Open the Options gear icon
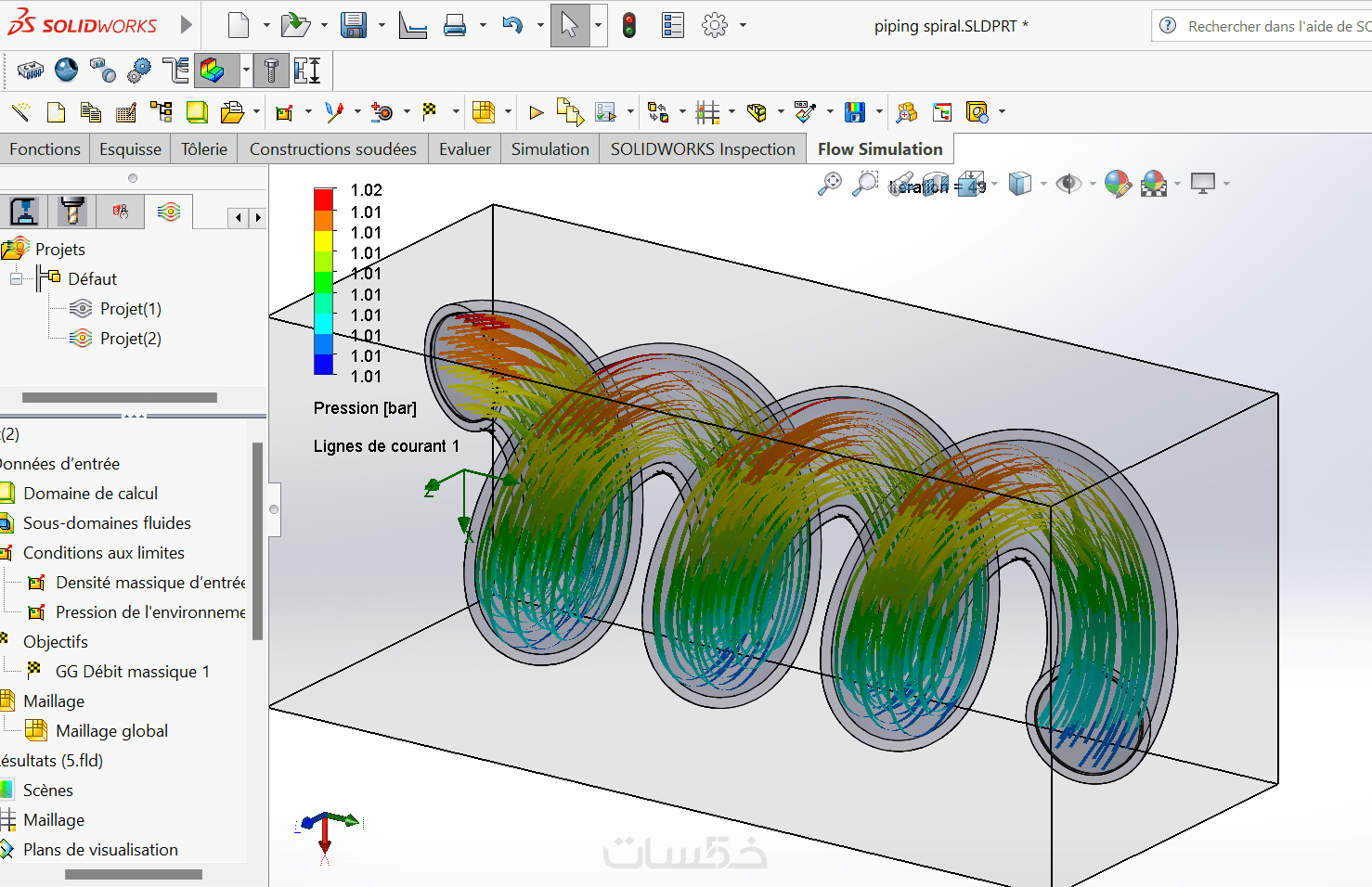This screenshot has width=1372, height=887. coord(715,25)
